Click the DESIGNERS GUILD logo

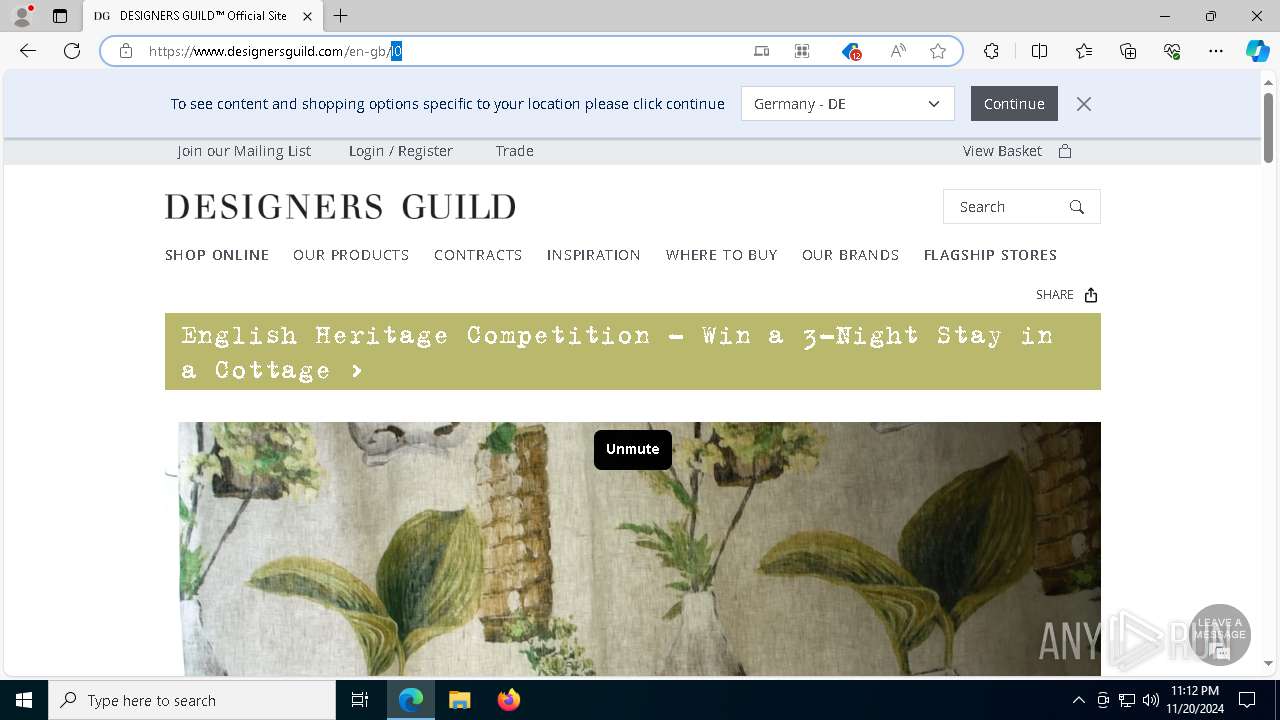coord(340,207)
